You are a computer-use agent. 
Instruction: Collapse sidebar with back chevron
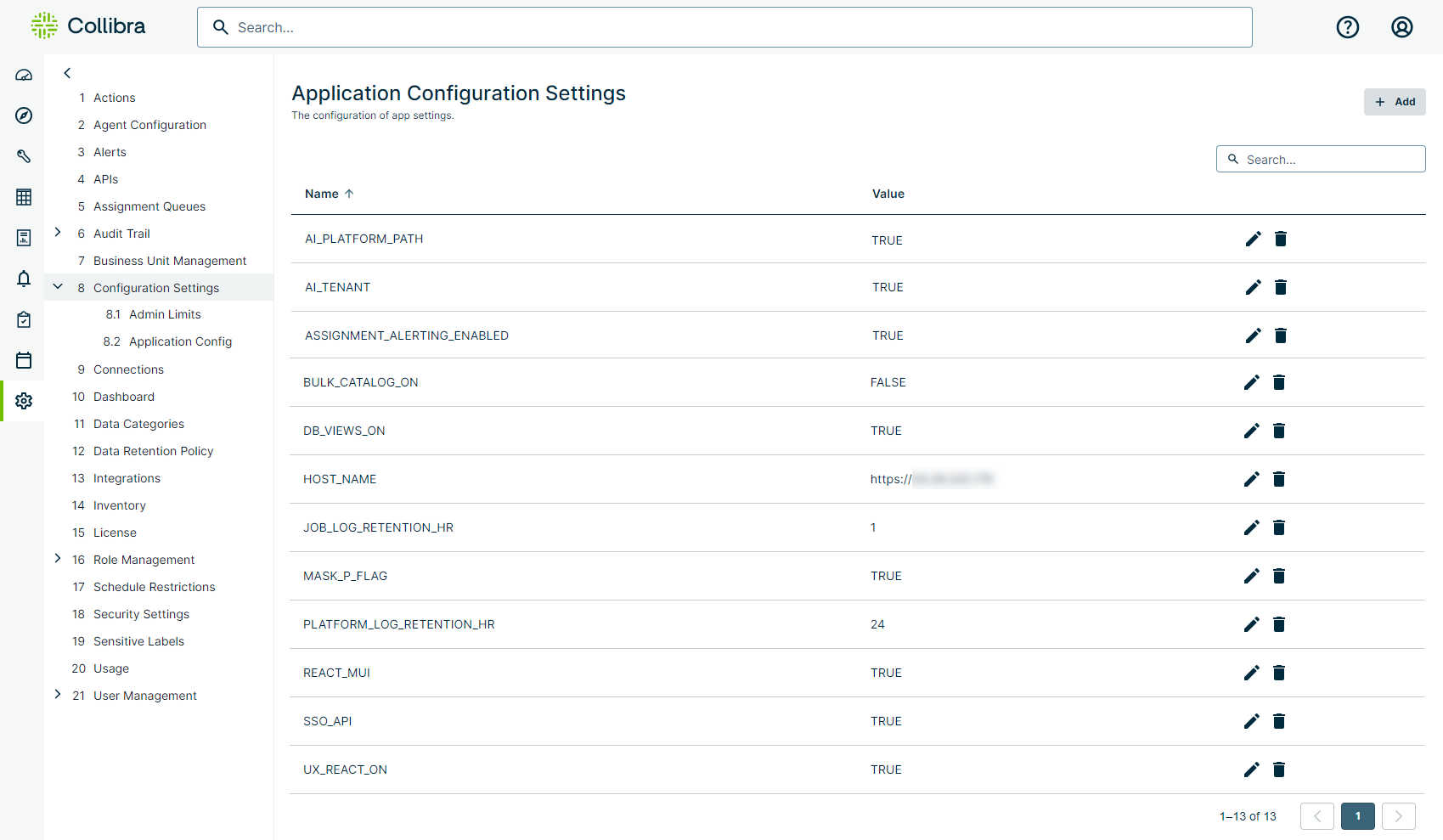[x=67, y=73]
